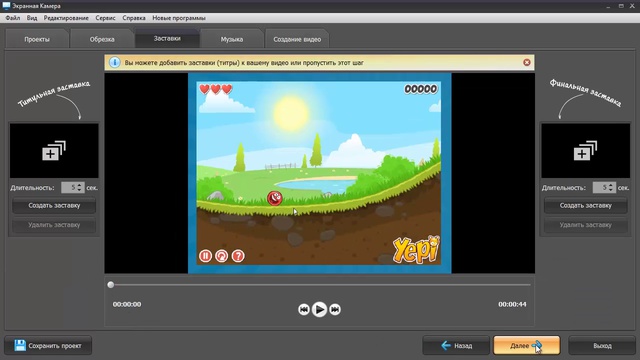The image size is (640, 360).
Task: Click the blue info icon in notification
Action: (115, 62)
